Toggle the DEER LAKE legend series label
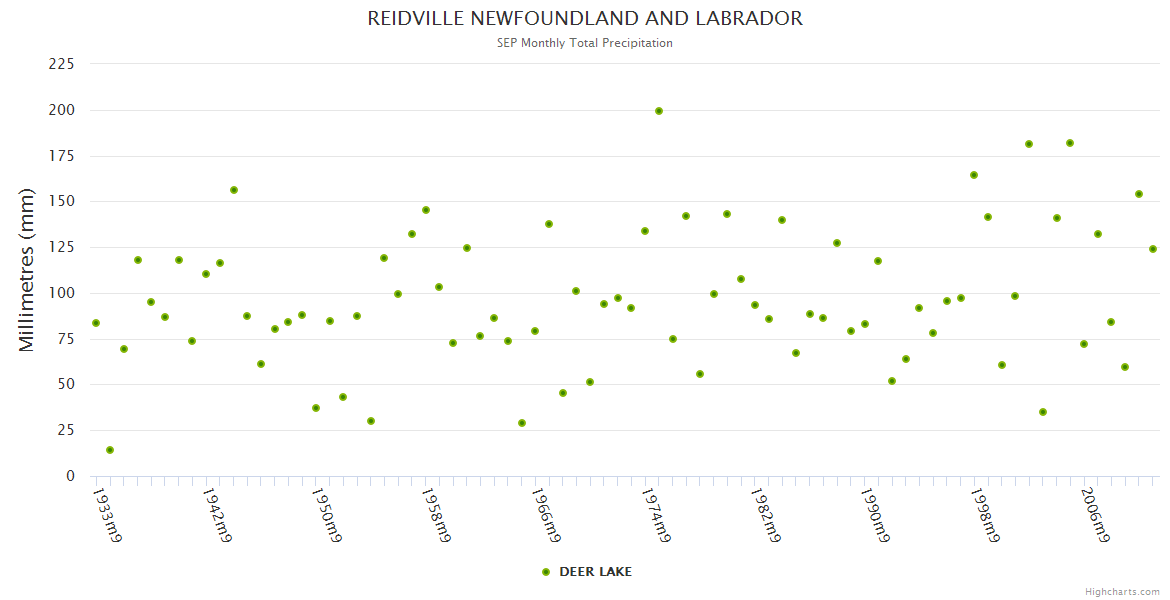The width and height of the screenshot is (1170, 600). [x=595, y=572]
